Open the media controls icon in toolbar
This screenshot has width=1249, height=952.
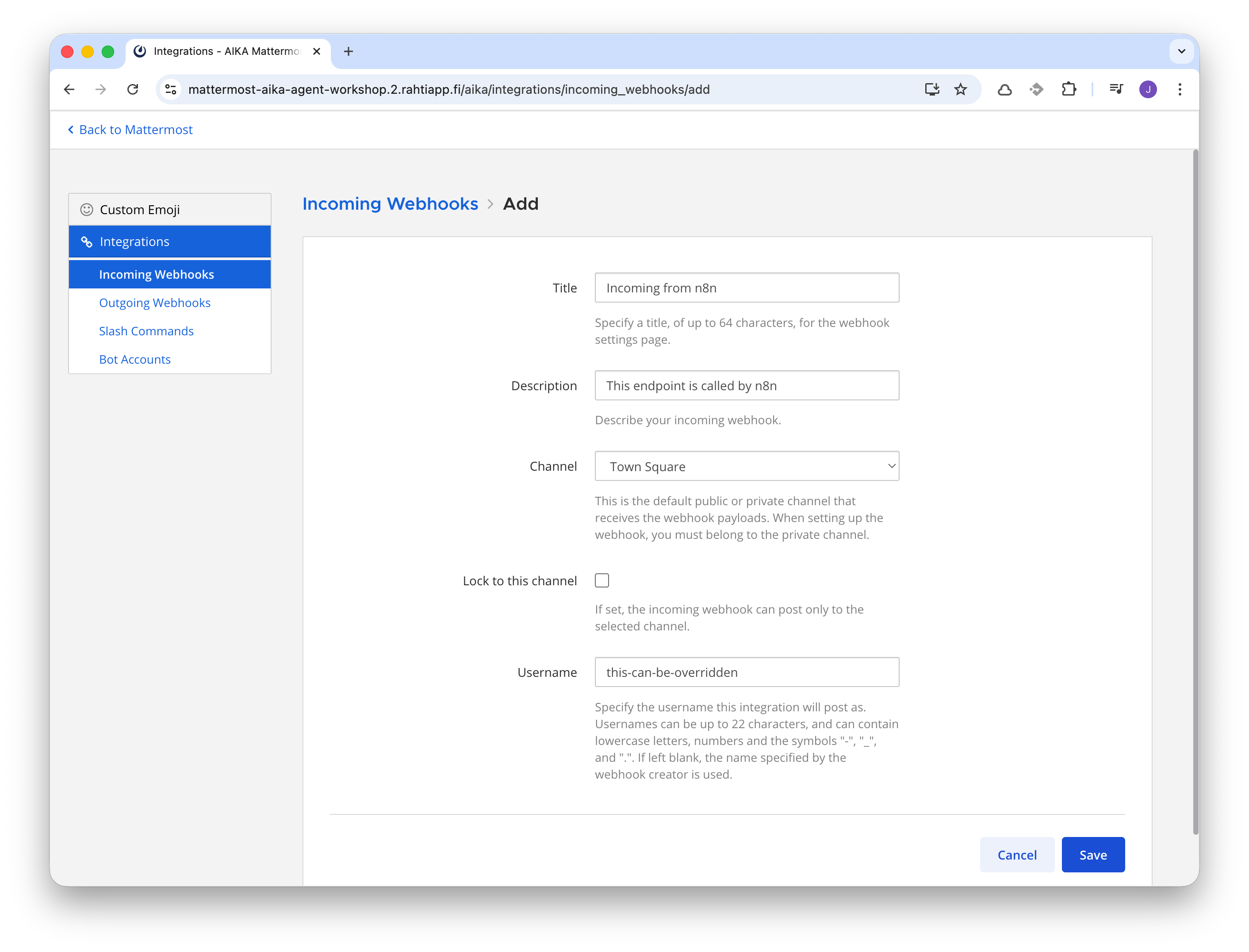tap(1116, 89)
